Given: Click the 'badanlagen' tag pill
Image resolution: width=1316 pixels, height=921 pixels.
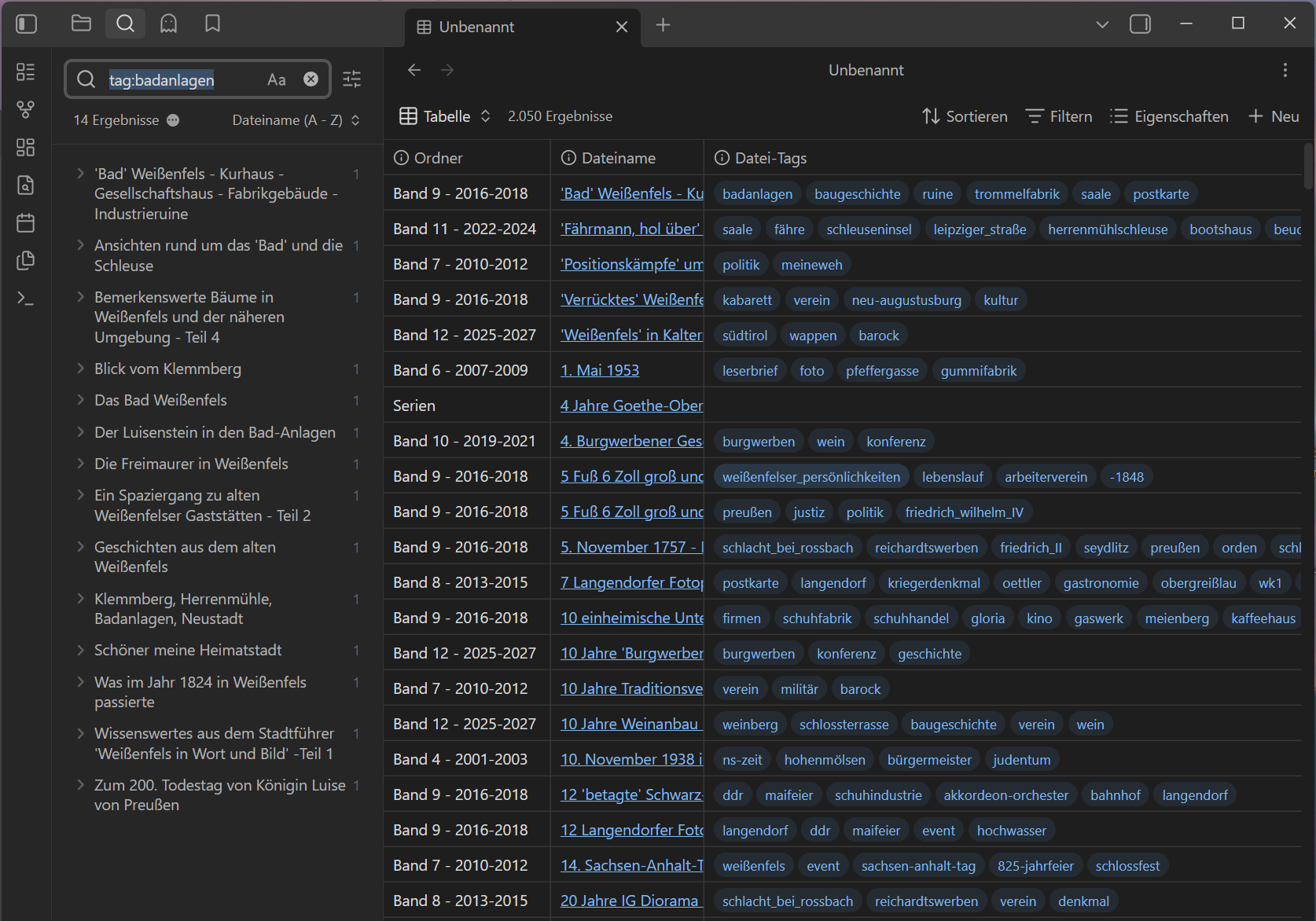Looking at the screenshot, I should (x=757, y=194).
